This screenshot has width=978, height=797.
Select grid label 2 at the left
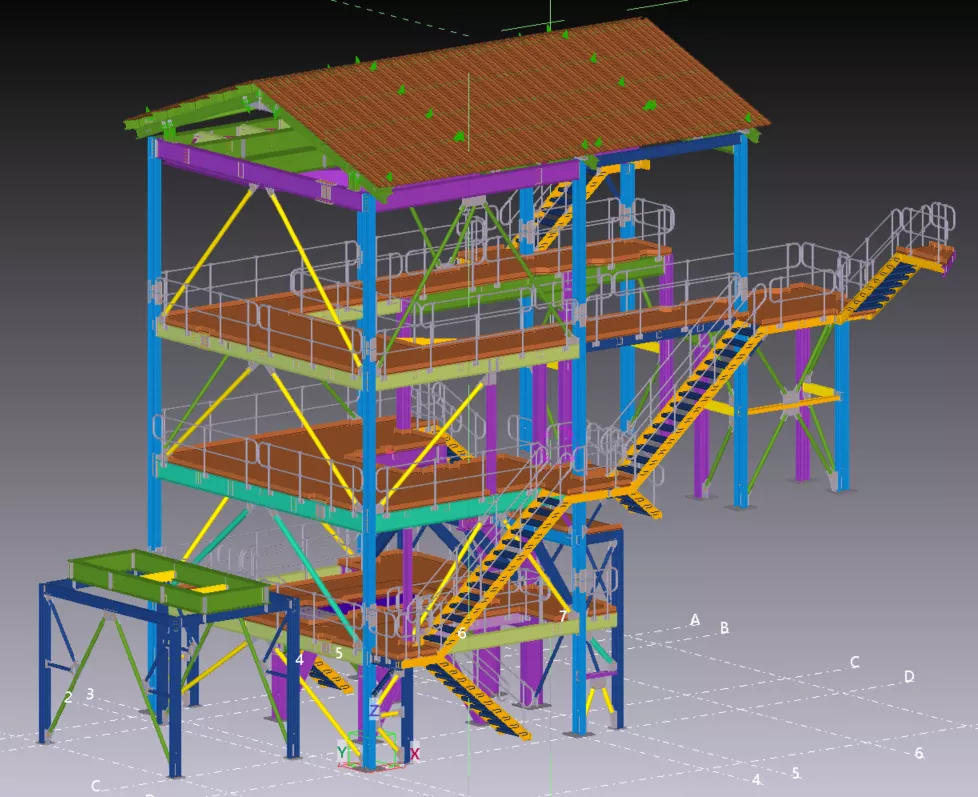coord(68,697)
